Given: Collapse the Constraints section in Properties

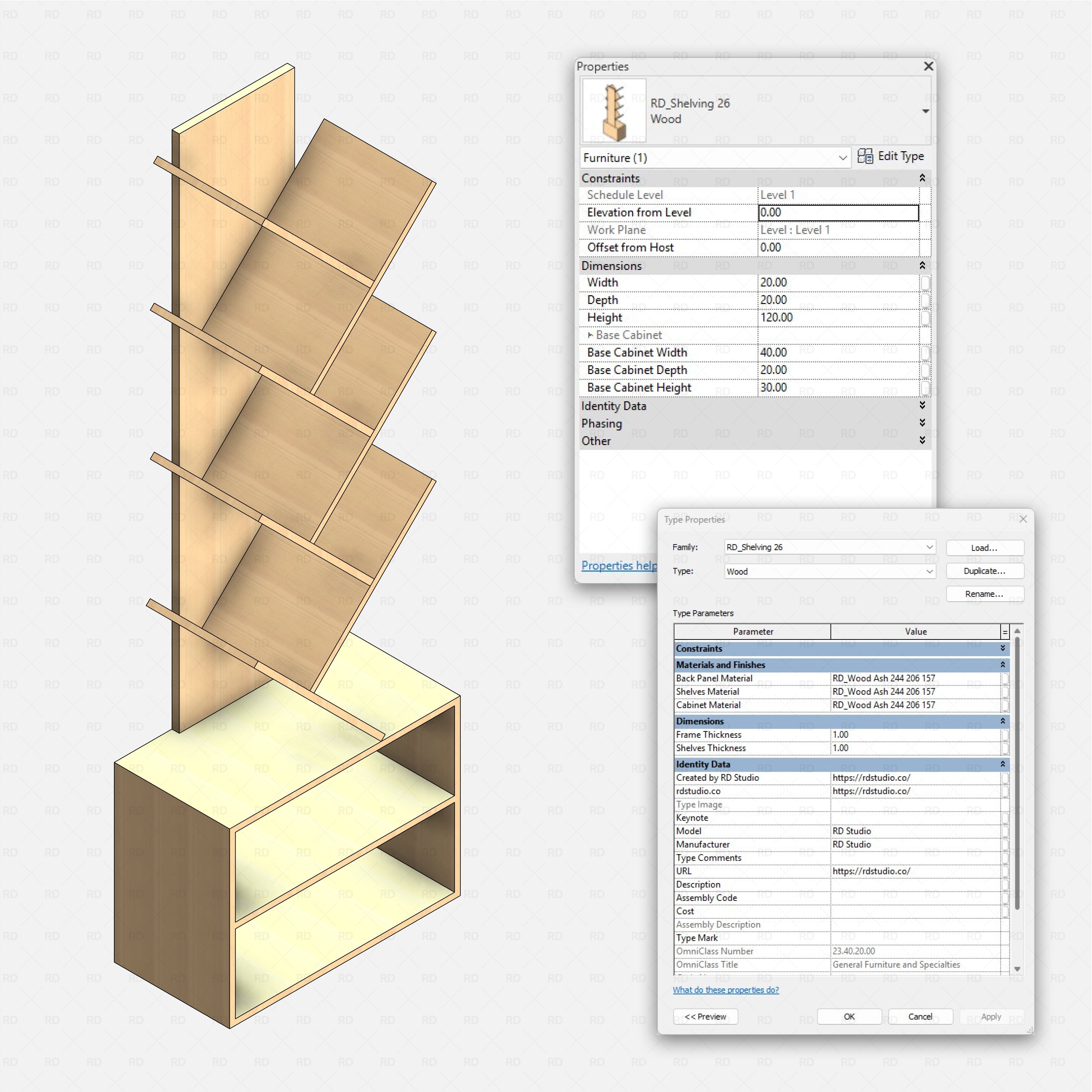Looking at the screenshot, I should (x=922, y=178).
